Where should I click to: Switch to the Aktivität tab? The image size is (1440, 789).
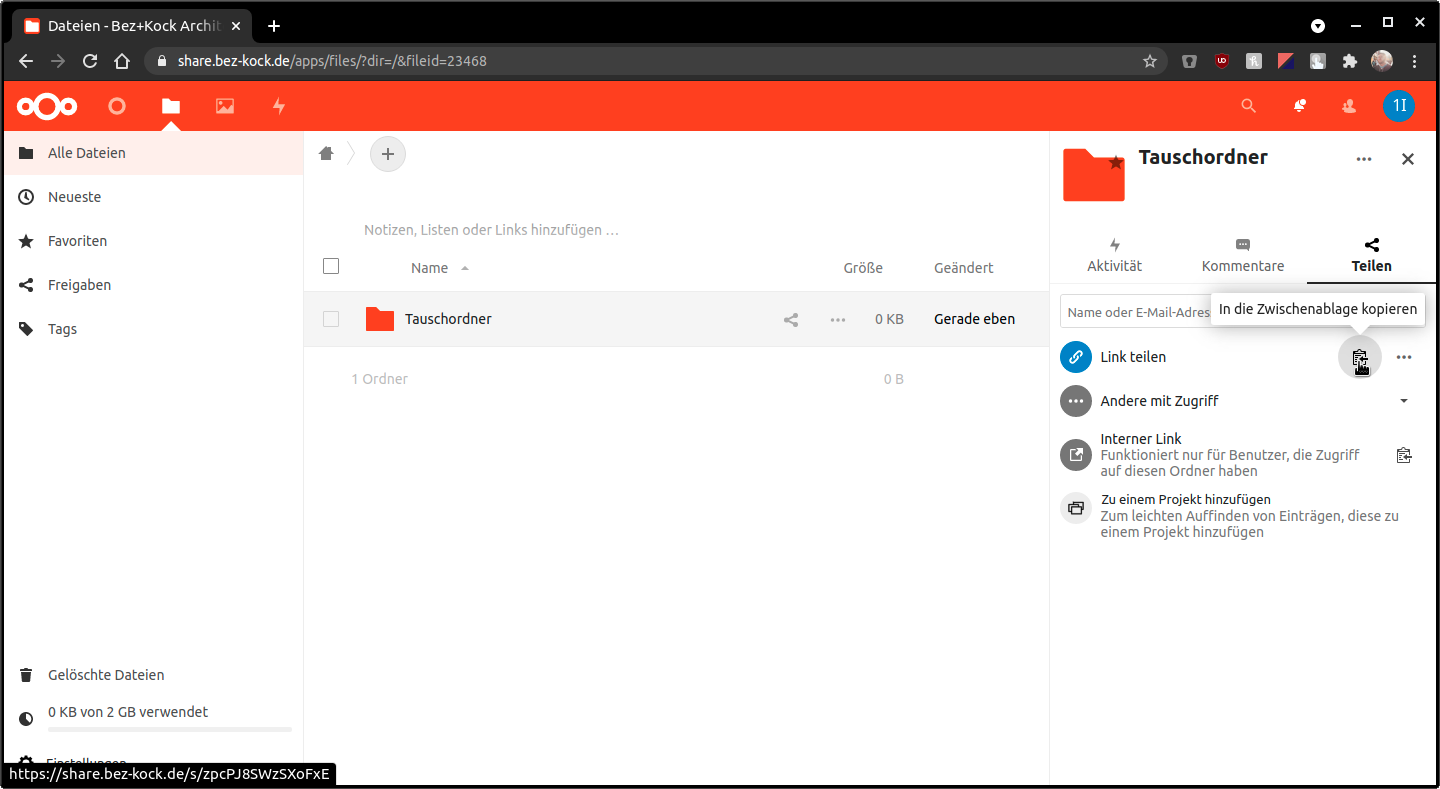(x=1114, y=256)
